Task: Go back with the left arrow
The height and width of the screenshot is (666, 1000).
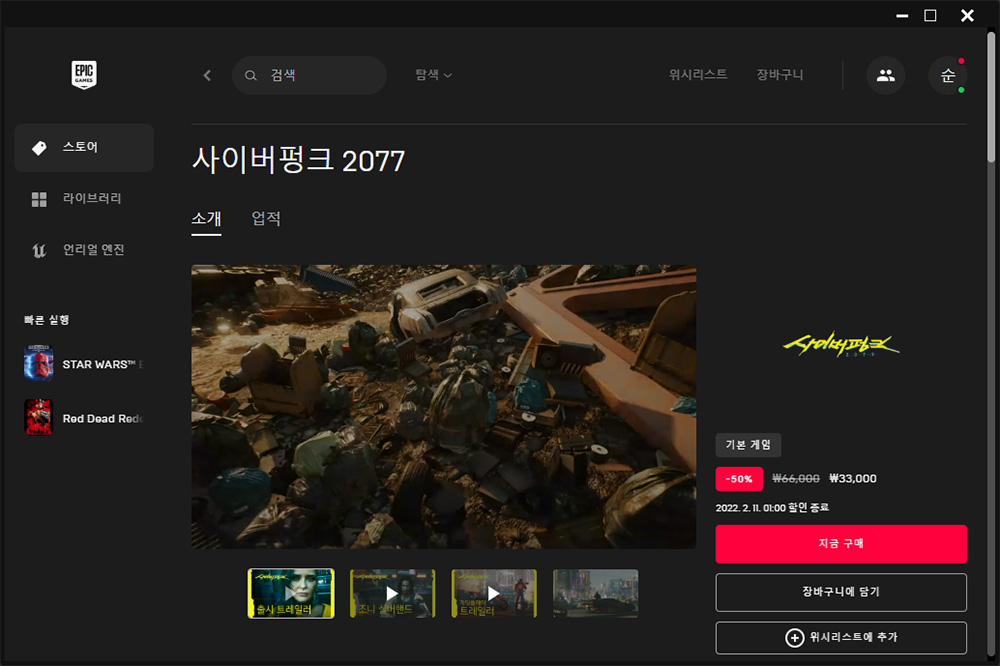Action: 207,75
